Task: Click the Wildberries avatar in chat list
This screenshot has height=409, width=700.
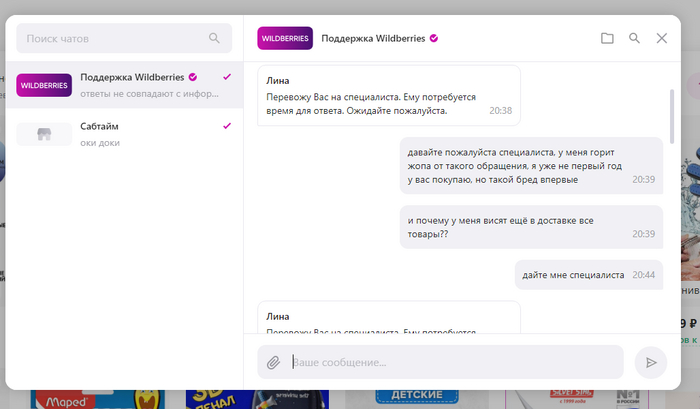Action: (x=44, y=85)
